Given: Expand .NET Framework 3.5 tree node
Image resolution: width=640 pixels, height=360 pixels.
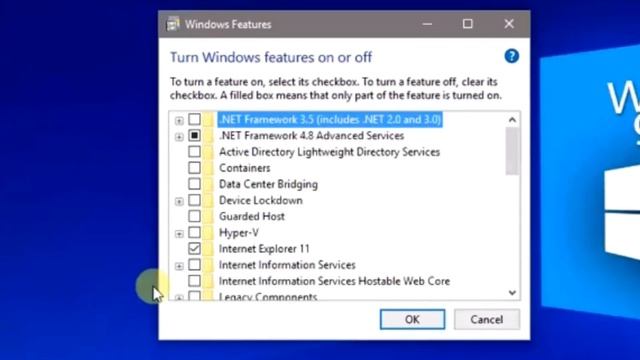Looking at the screenshot, I should (x=179, y=120).
